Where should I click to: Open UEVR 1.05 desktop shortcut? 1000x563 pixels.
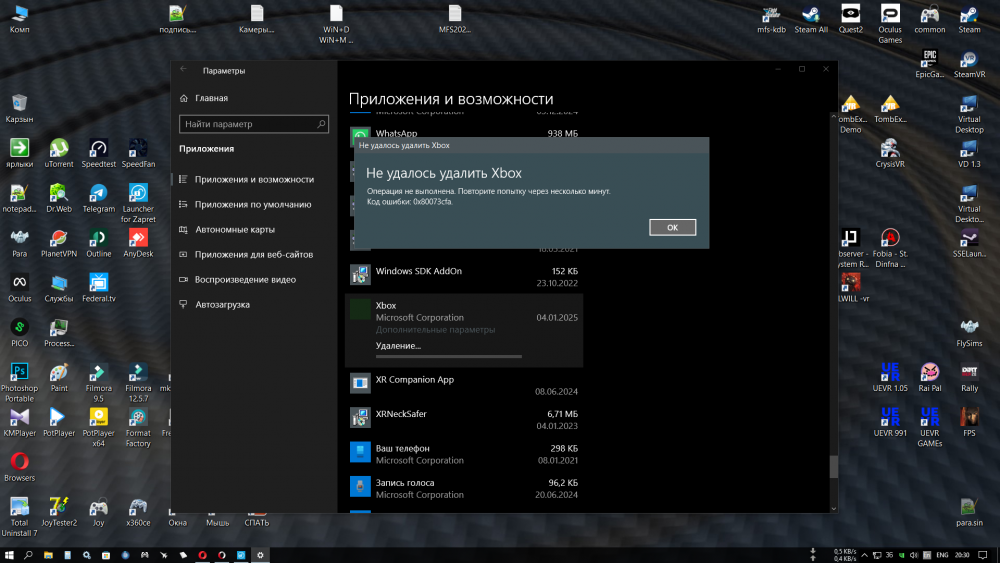[x=890, y=377]
